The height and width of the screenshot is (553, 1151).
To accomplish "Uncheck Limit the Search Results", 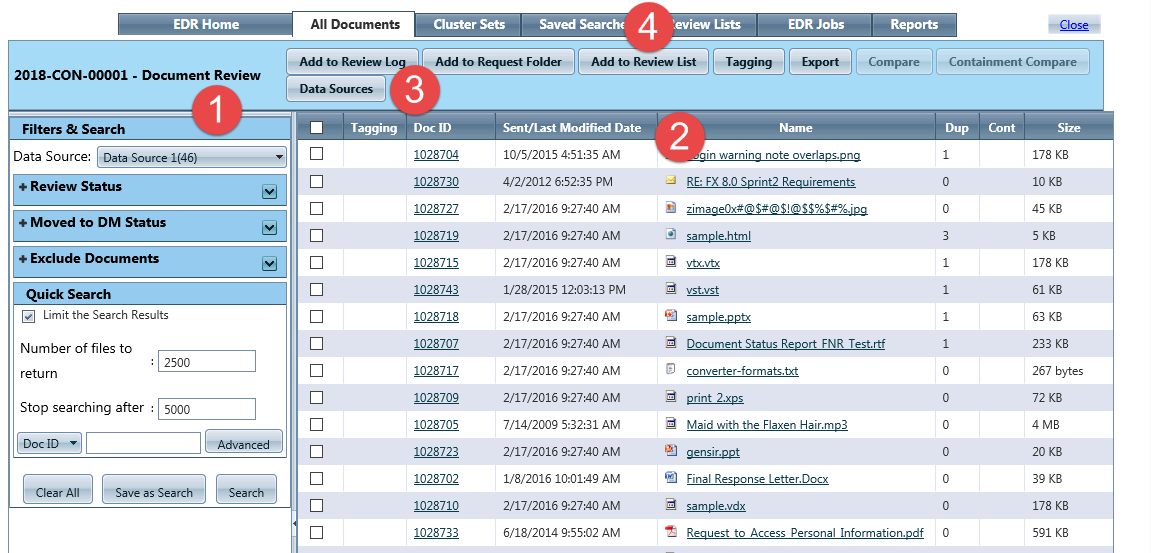I will tap(29, 316).
